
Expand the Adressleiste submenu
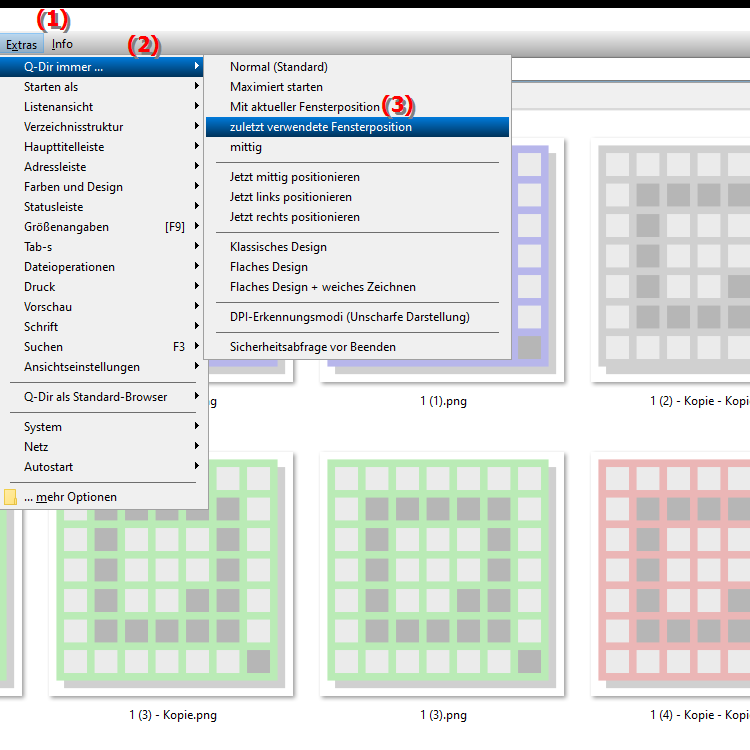tap(101, 167)
